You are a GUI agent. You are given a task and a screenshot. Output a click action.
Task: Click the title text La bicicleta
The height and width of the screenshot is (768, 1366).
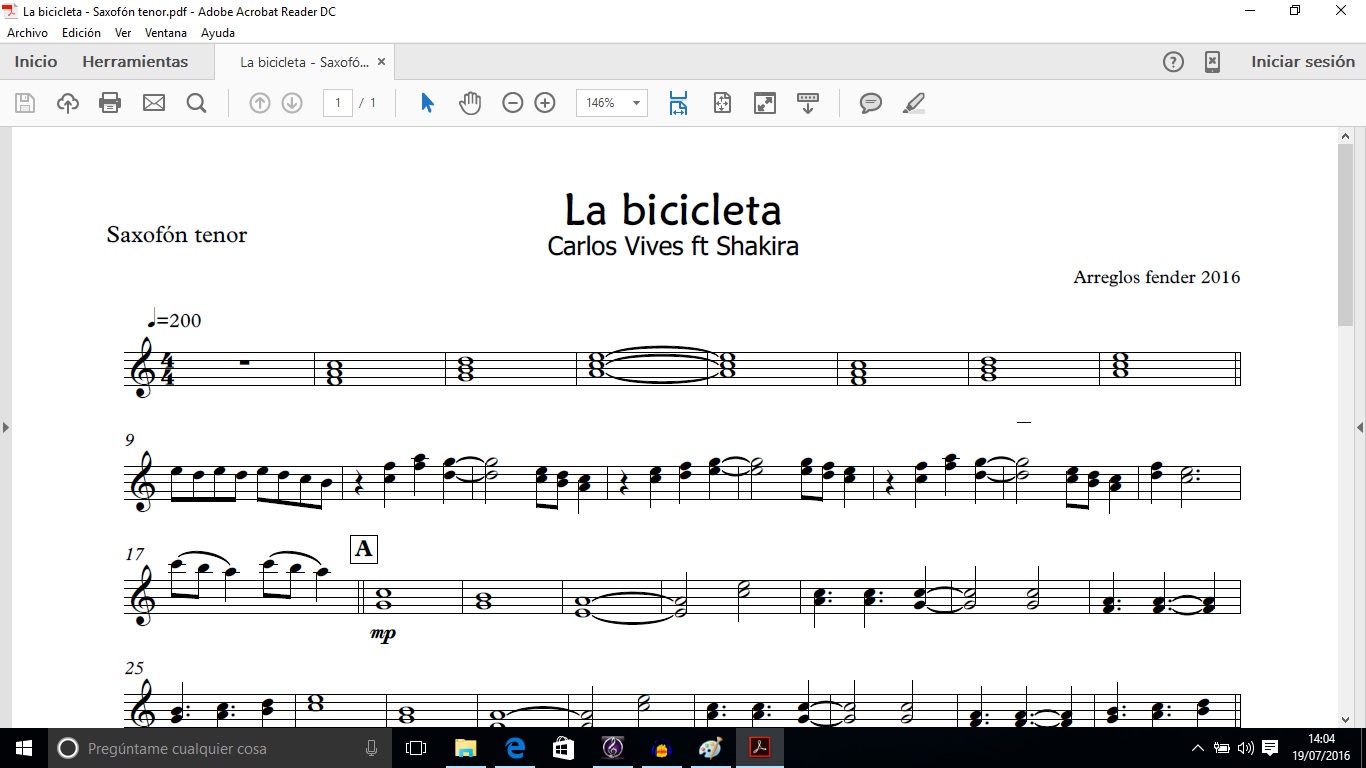673,210
